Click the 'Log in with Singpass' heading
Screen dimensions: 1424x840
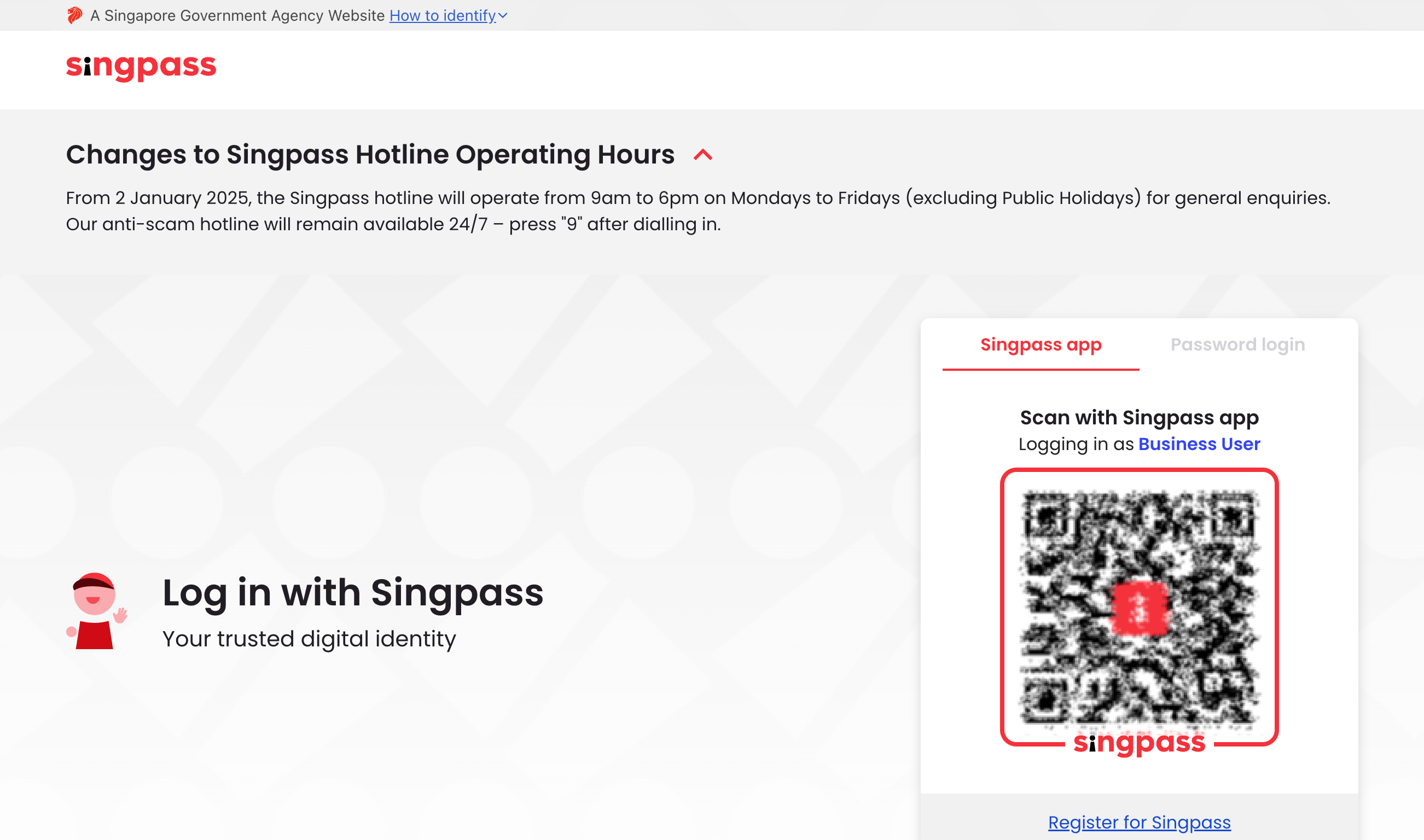[353, 593]
